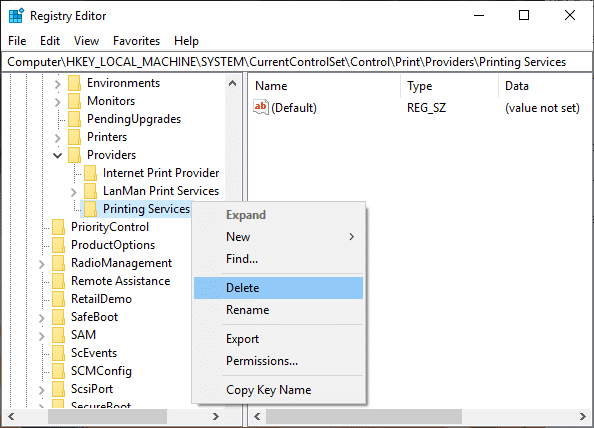Expand the RadioManagement key
This screenshot has width=594, height=428.
(x=42, y=264)
